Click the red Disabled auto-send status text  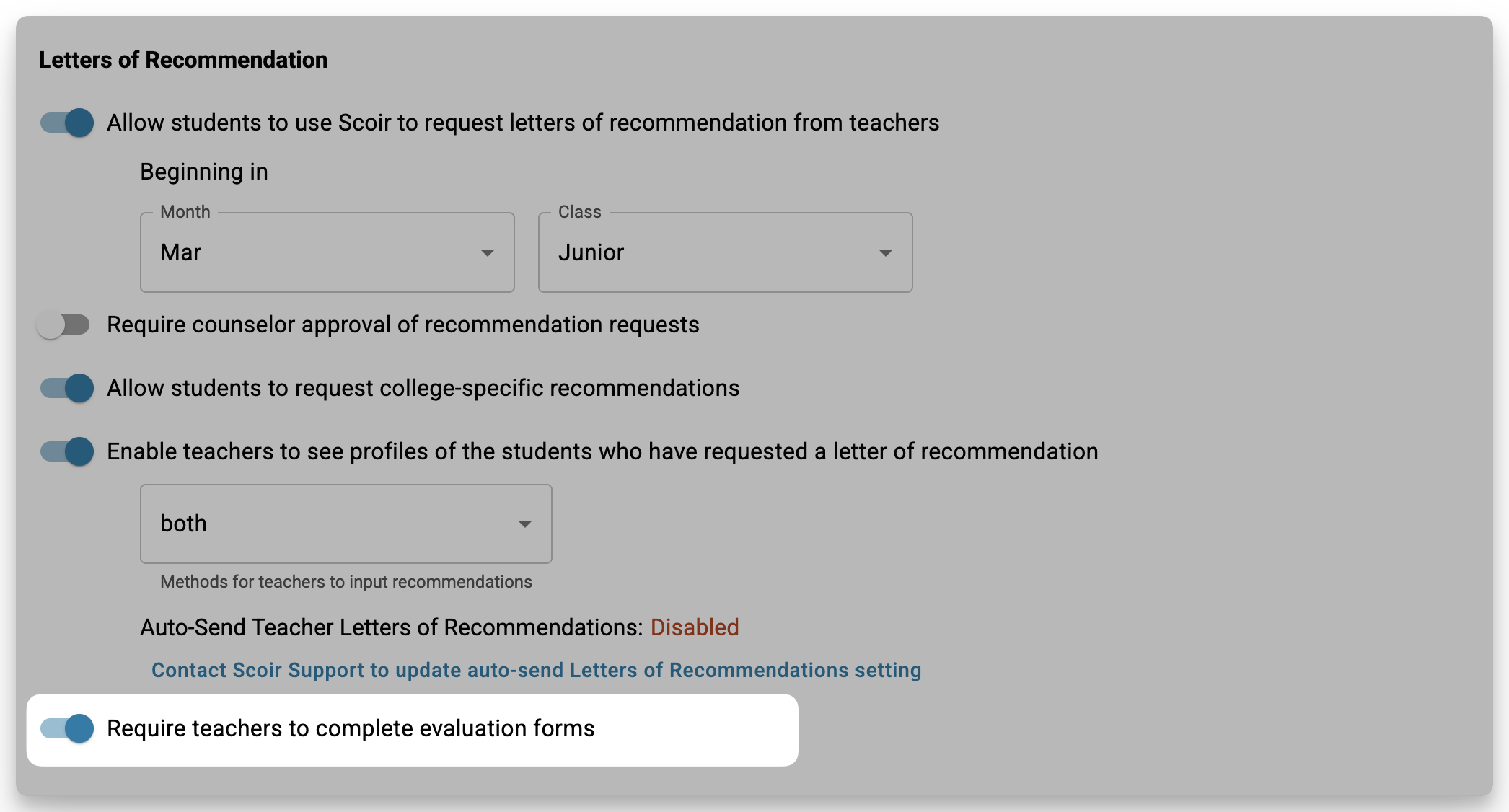[x=695, y=627]
